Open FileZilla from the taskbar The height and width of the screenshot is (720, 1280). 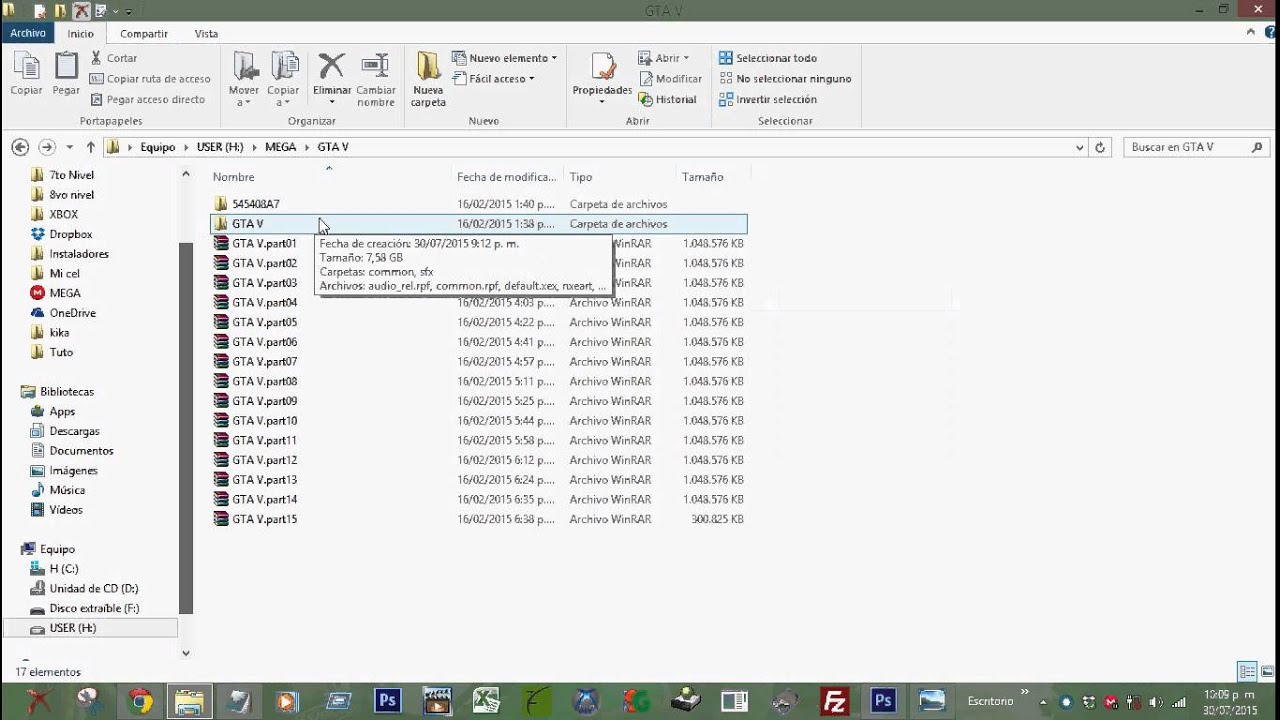click(x=834, y=701)
